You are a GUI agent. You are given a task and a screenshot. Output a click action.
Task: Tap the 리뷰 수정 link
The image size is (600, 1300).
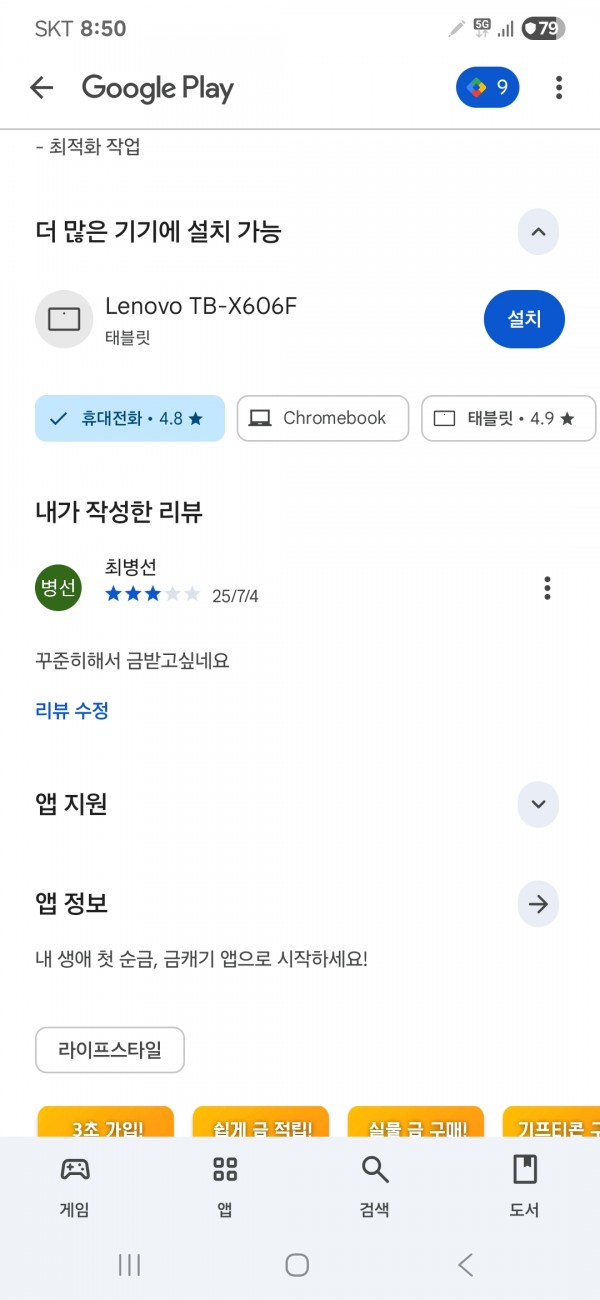[72, 711]
